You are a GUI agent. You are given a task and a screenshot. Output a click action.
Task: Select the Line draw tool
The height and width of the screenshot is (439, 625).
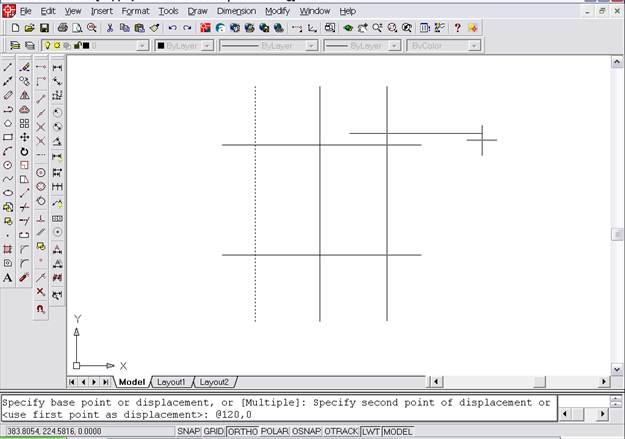point(8,67)
